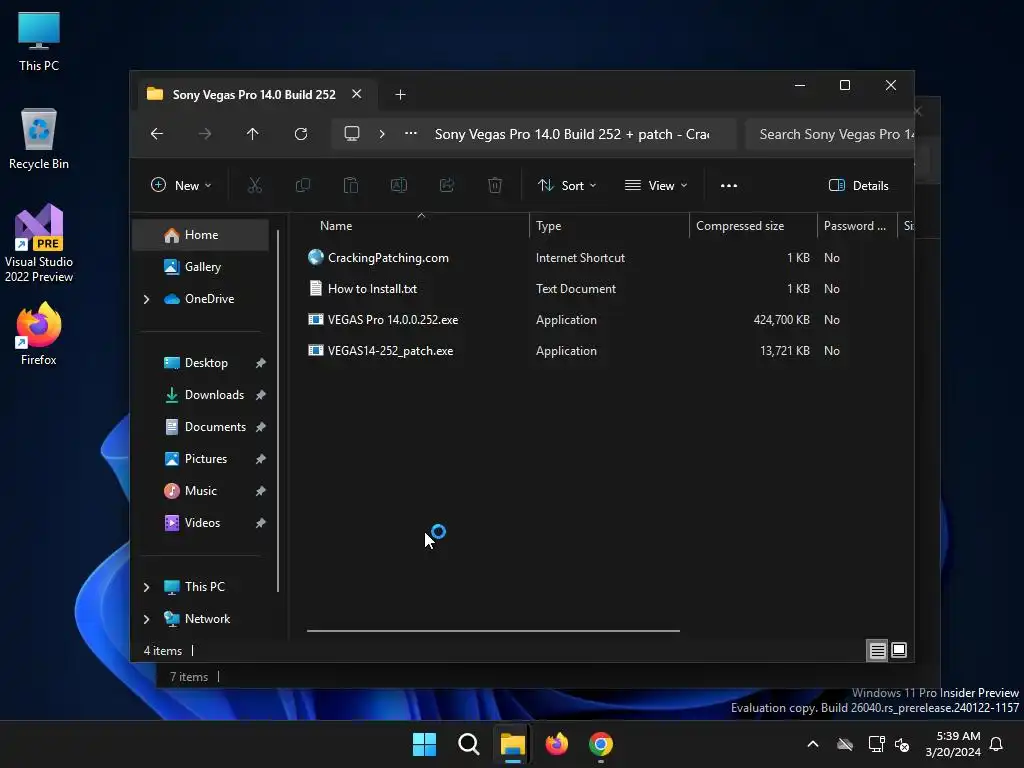The height and width of the screenshot is (768, 1024).
Task: Open the notification bell
Action: 997,744
